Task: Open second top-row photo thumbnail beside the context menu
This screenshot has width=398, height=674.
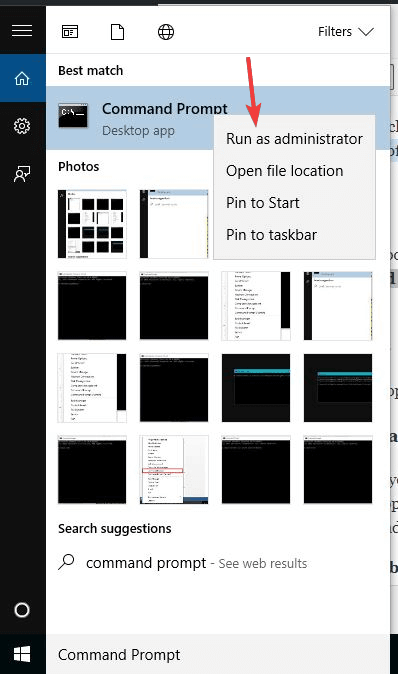Action: (174, 224)
